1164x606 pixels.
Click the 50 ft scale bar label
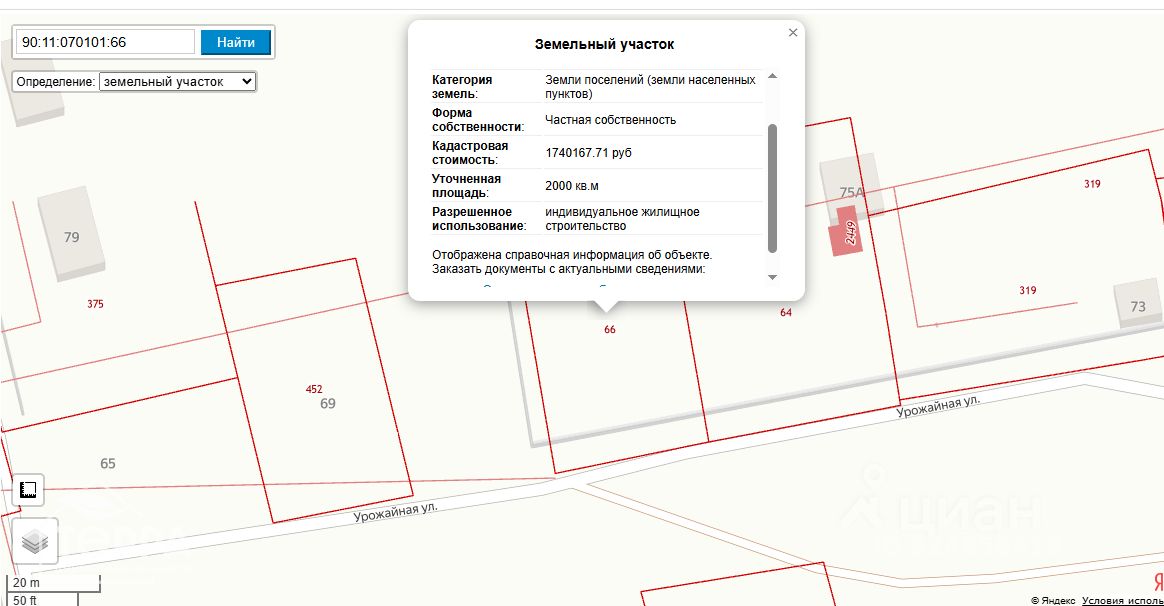24,599
